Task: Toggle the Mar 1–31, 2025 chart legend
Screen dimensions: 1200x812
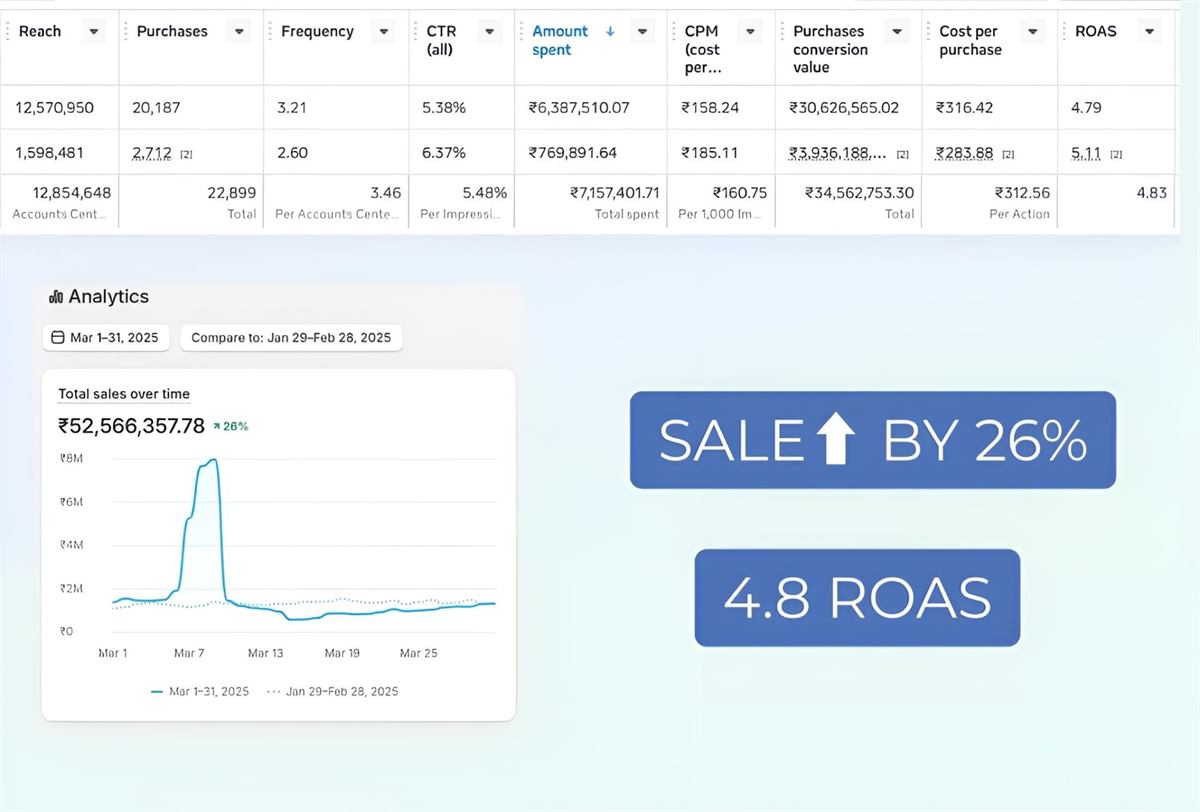Action: (x=205, y=691)
